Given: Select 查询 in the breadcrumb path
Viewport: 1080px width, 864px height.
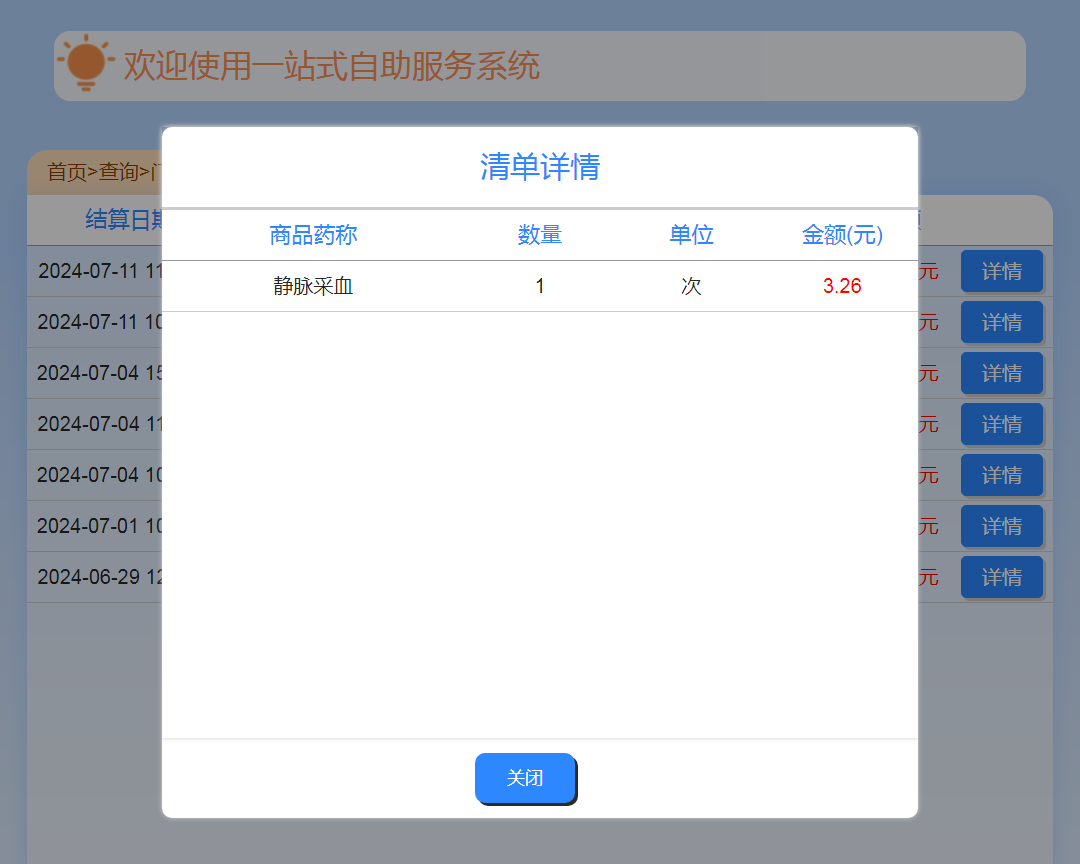Looking at the screenshot, I should [117, 172].
